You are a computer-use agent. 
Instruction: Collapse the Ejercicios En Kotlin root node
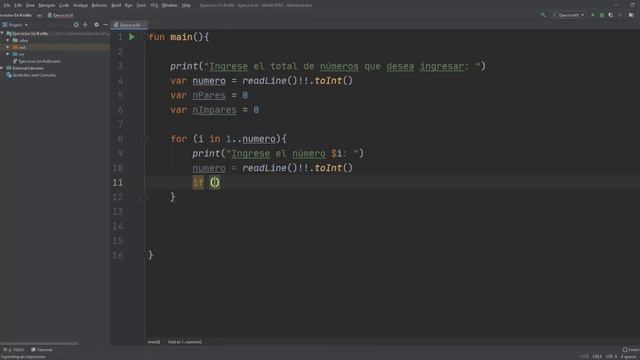[2, 33]
